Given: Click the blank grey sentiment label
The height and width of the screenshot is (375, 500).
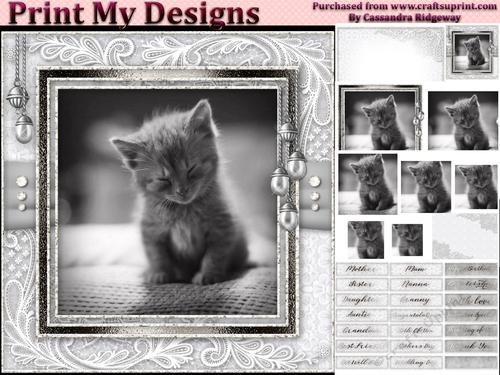Looking at the screenshot, I should tap(471, 362).
